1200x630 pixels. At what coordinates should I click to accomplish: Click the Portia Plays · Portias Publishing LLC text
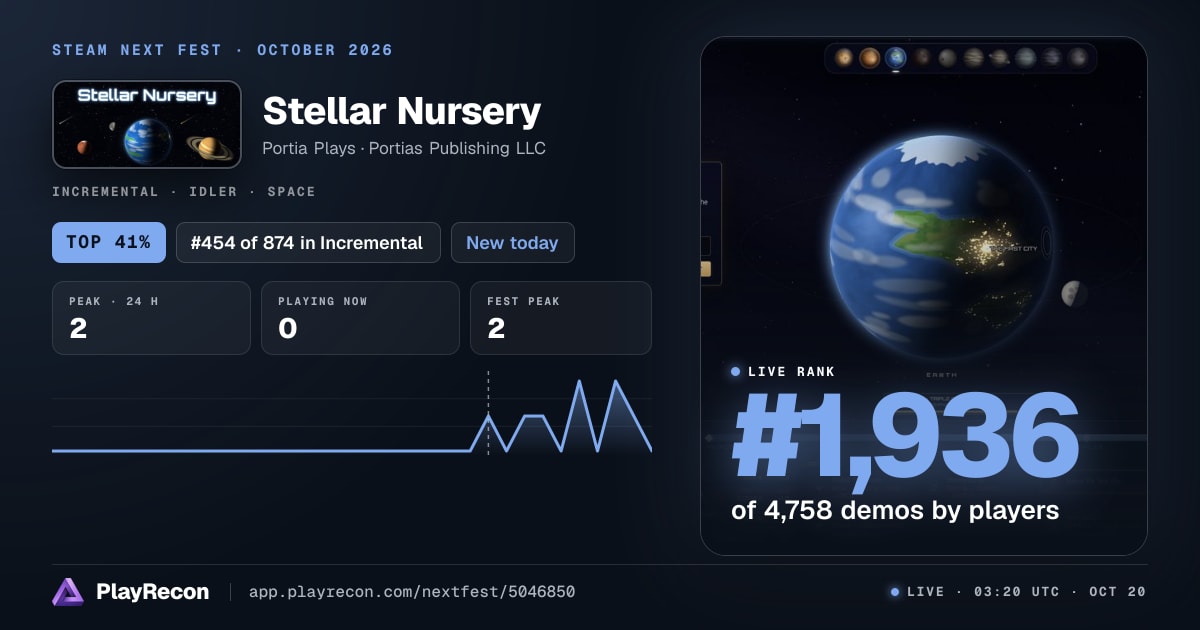[x=404, y=148]
